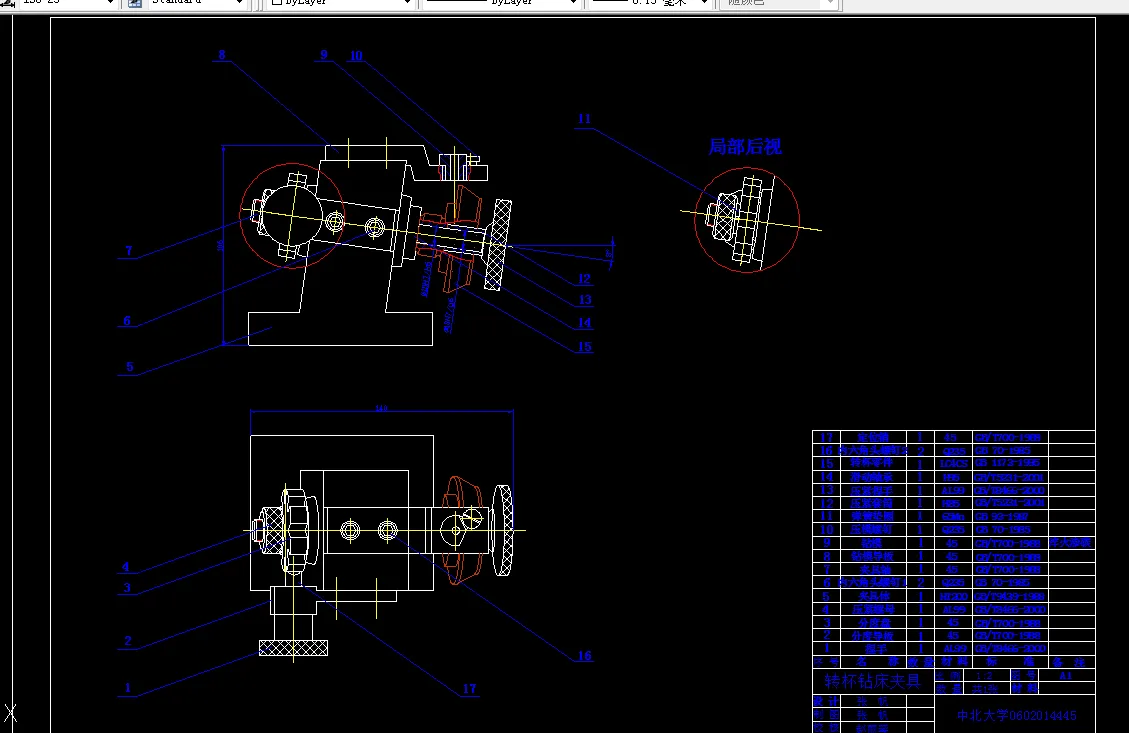Select callout number 16 in the top view
The height and width of the screenshot is (733, 1129).
pos(585,656)
